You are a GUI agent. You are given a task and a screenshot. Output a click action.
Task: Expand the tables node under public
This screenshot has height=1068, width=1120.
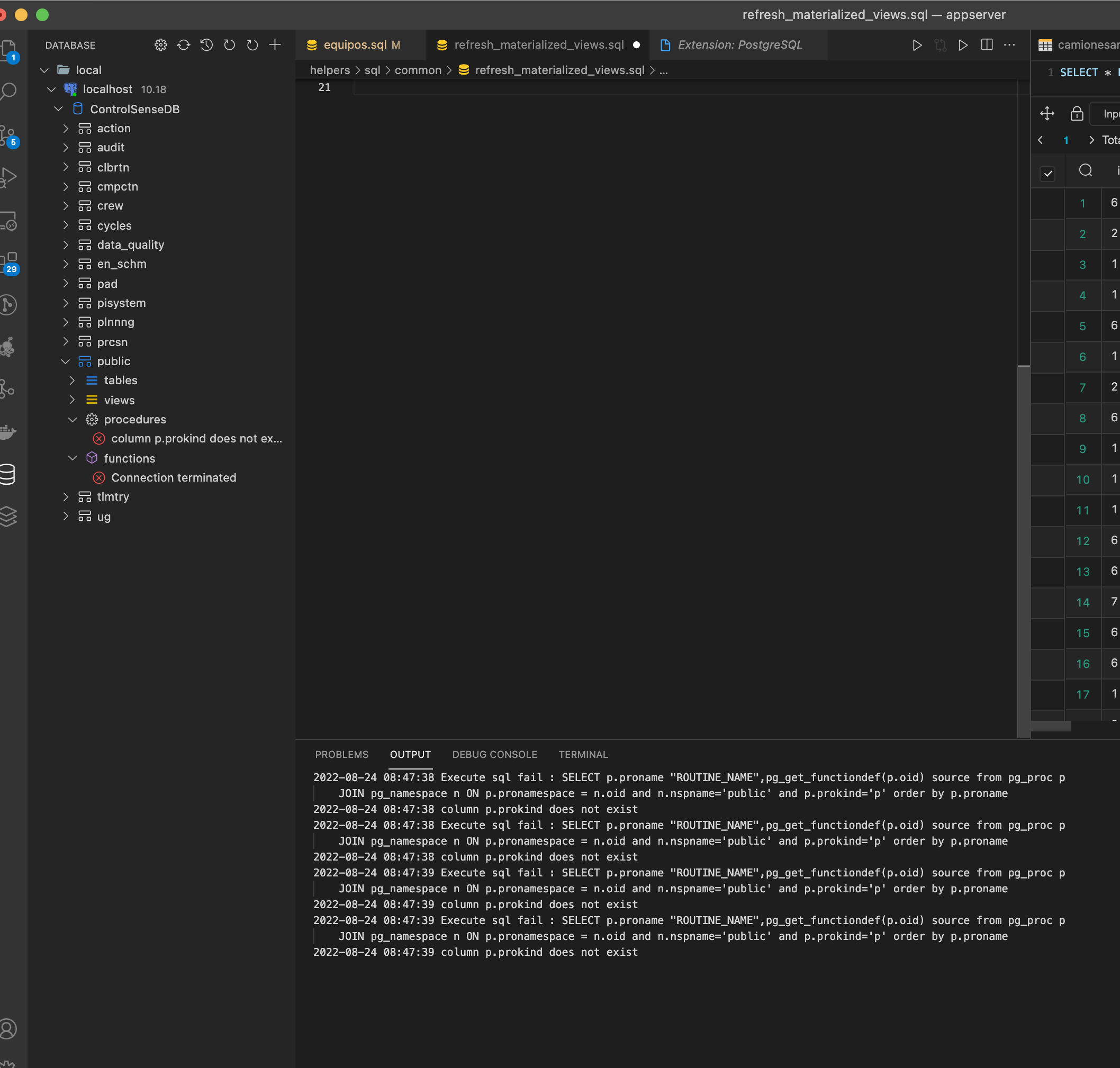(73, 381)
